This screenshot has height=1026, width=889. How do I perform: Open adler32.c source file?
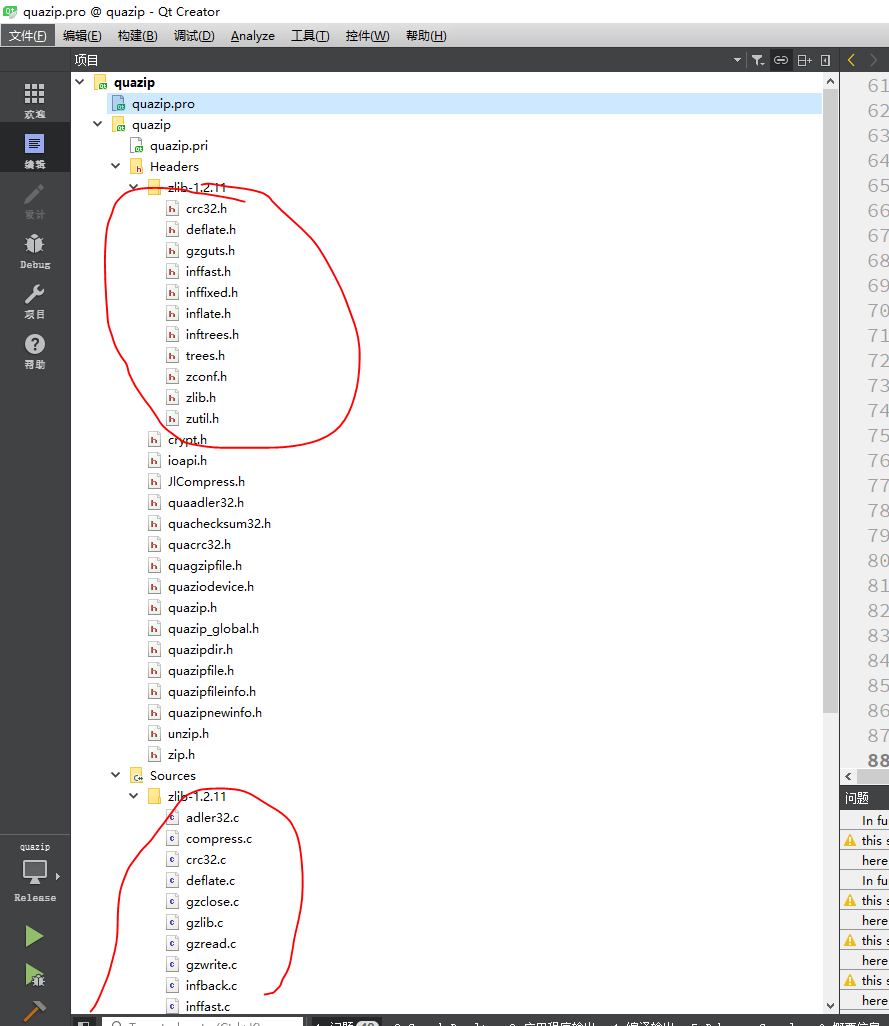[x=212, y=817]
